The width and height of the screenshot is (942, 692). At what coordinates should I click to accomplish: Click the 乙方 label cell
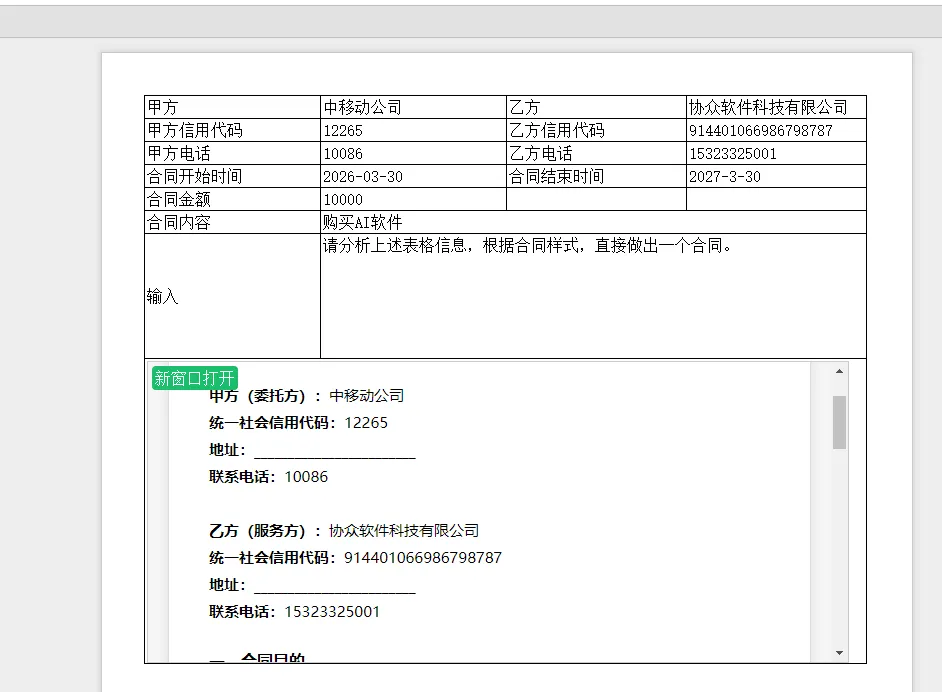pyautogui.click(x=597, y=107)
